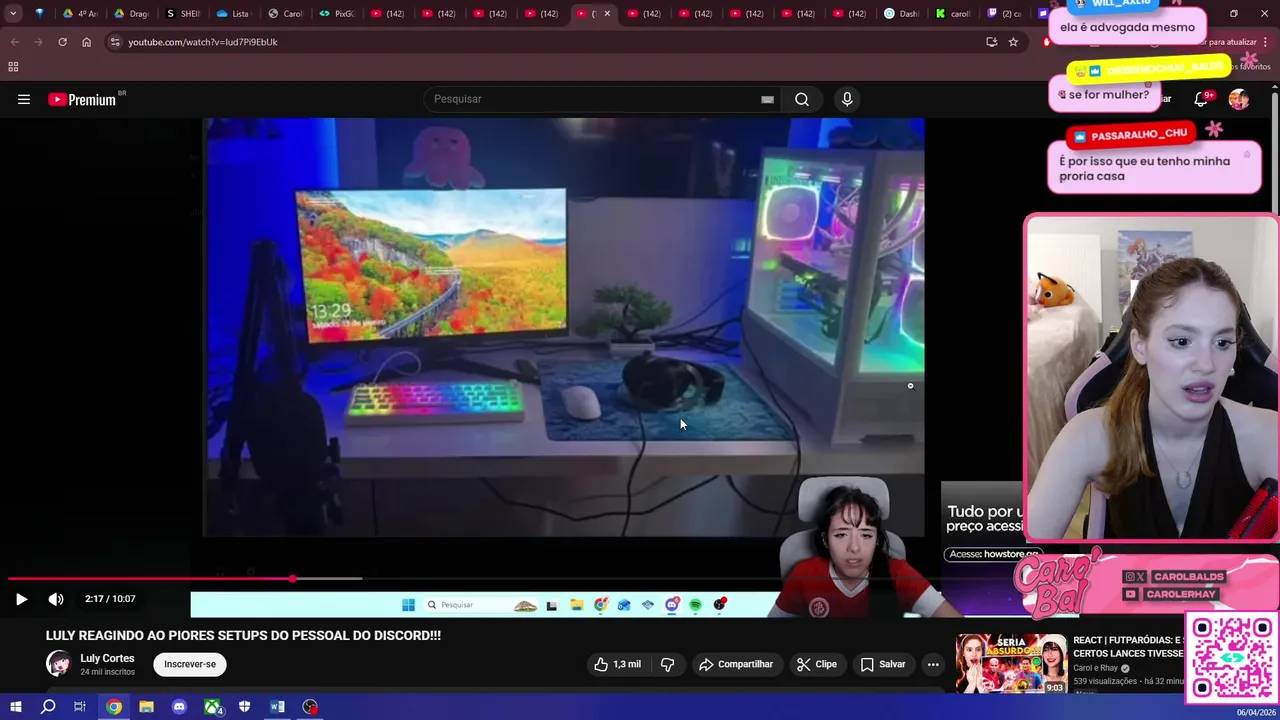Screen dimensions: 1280x720
Task: Close the active YouTube tab
Action: 607,14
